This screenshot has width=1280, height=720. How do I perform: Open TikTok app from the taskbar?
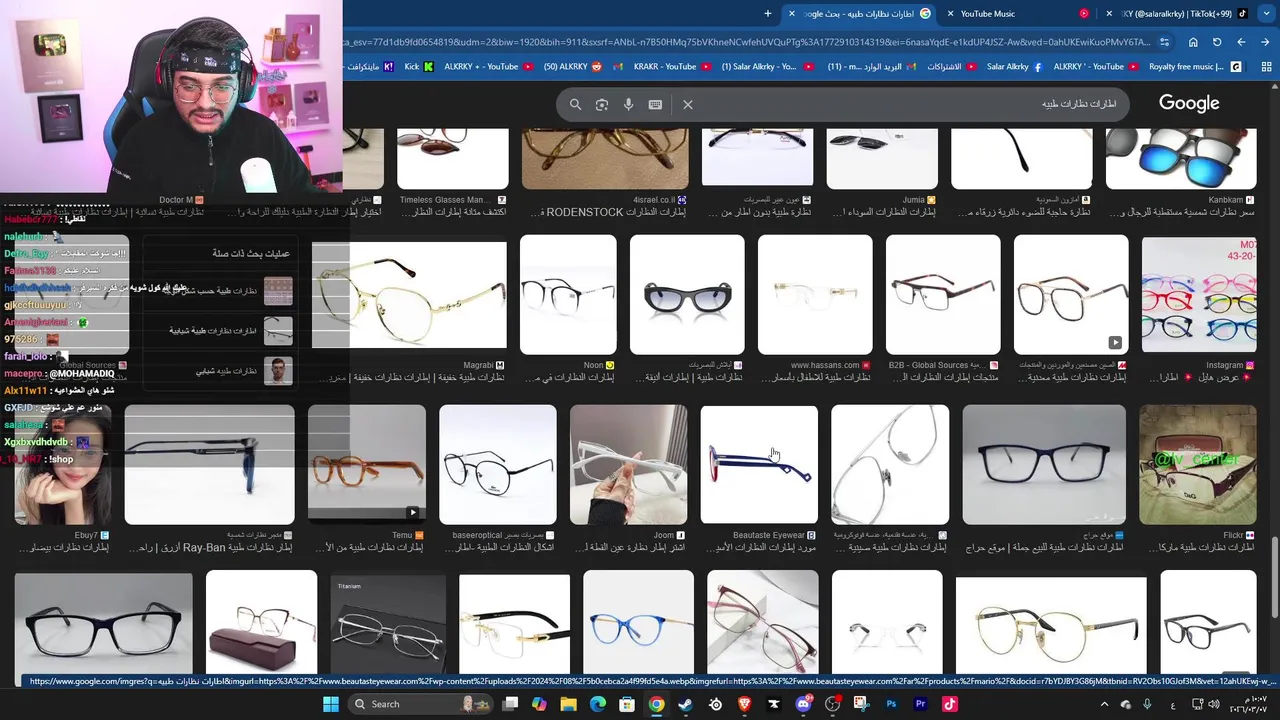[949, 704]
